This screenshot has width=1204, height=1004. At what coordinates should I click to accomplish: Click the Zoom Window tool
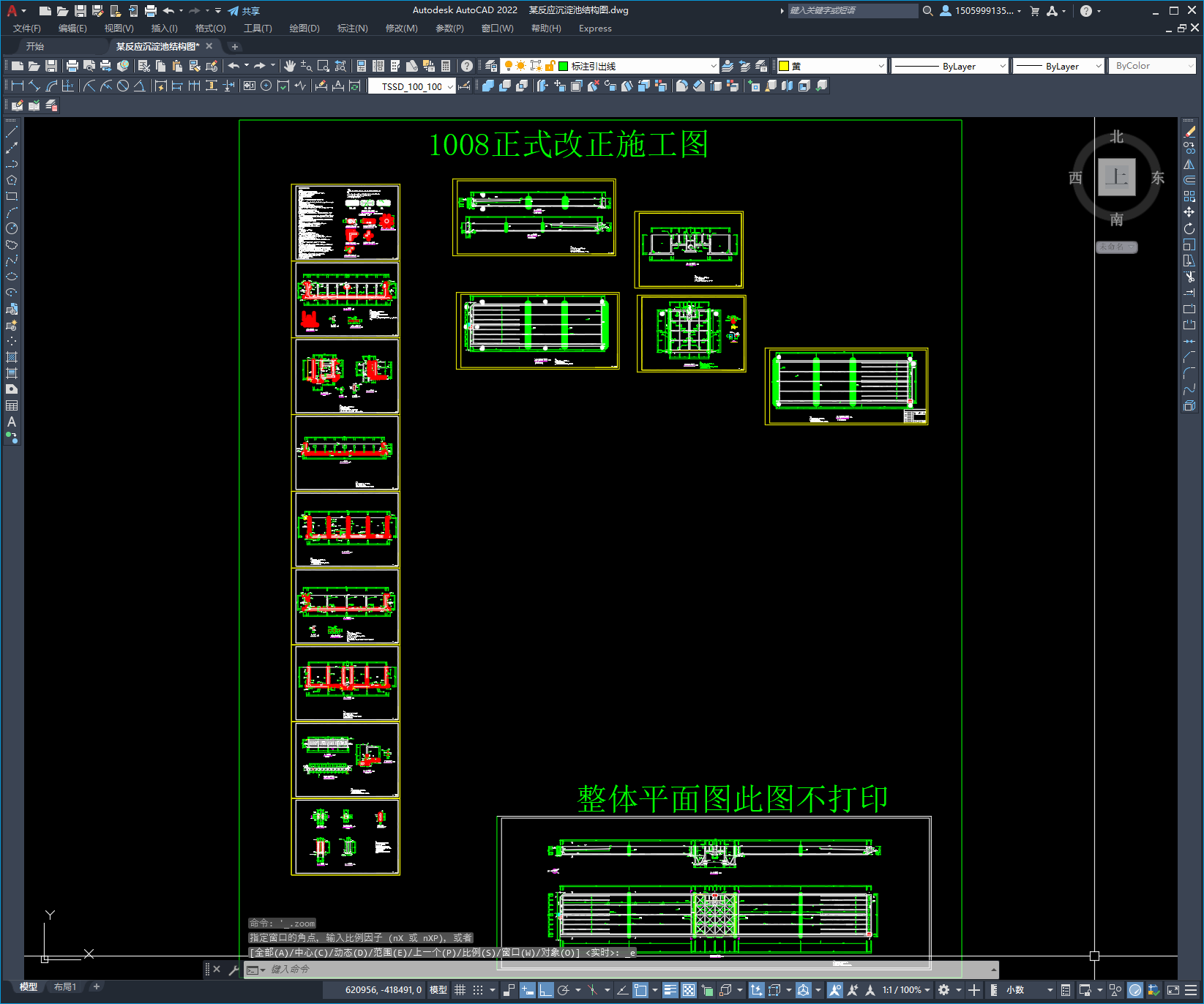click(324, 66)
